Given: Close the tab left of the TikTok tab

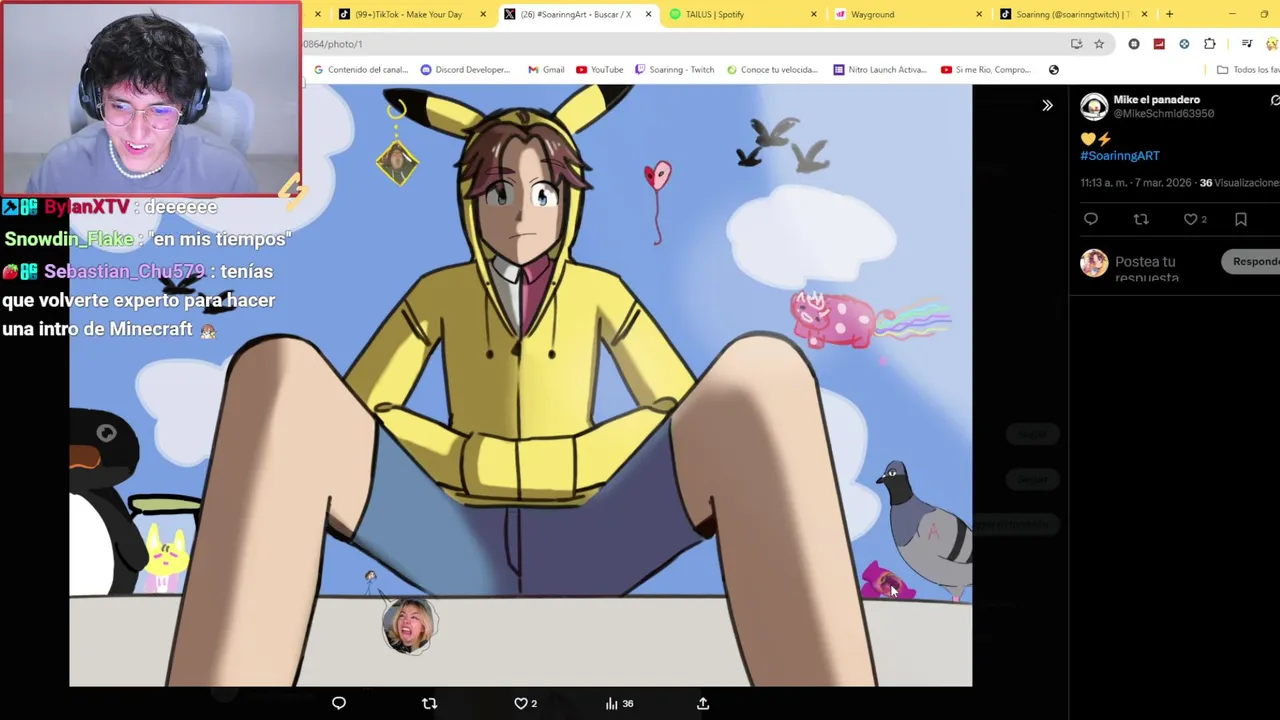Looking at the screenshot, I should pos(317,14).
